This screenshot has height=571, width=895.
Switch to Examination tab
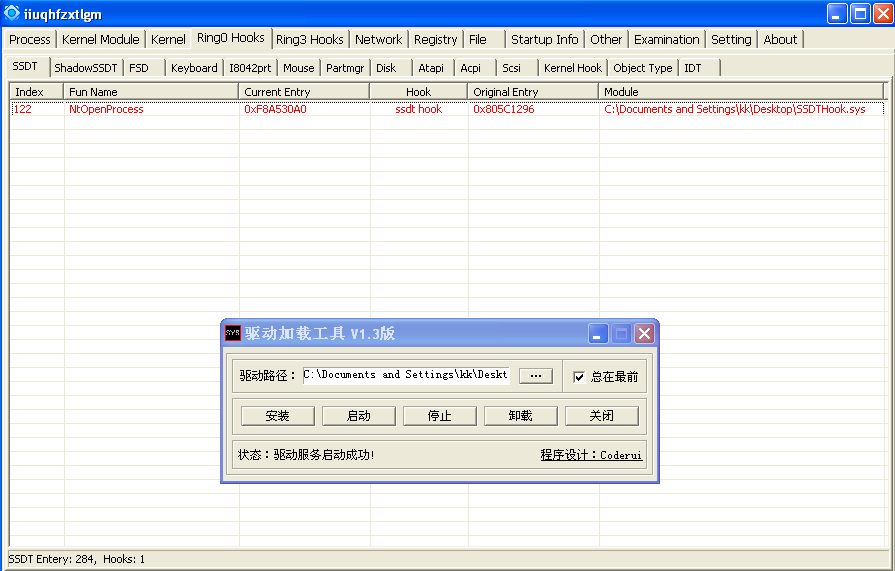point(666,39)
